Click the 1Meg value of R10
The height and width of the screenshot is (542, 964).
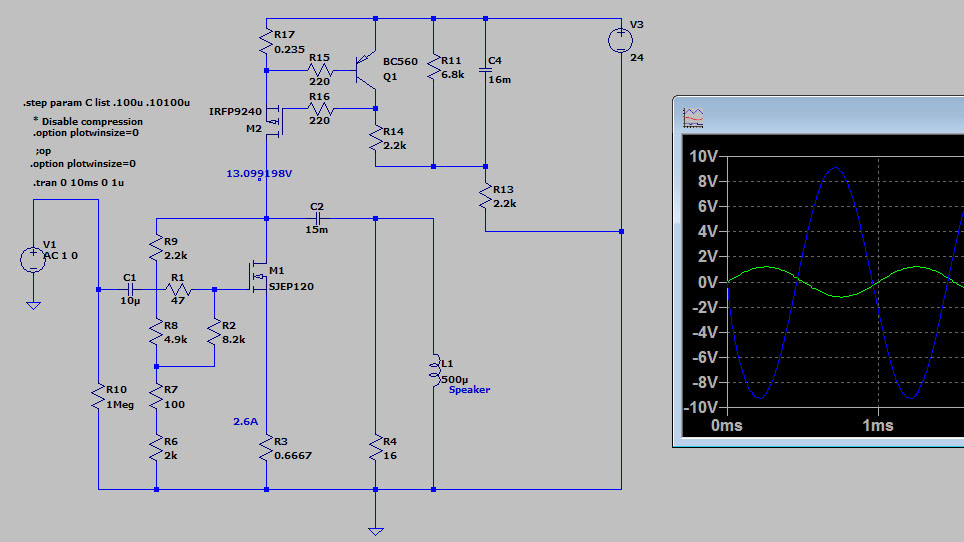tap(120, 405)
